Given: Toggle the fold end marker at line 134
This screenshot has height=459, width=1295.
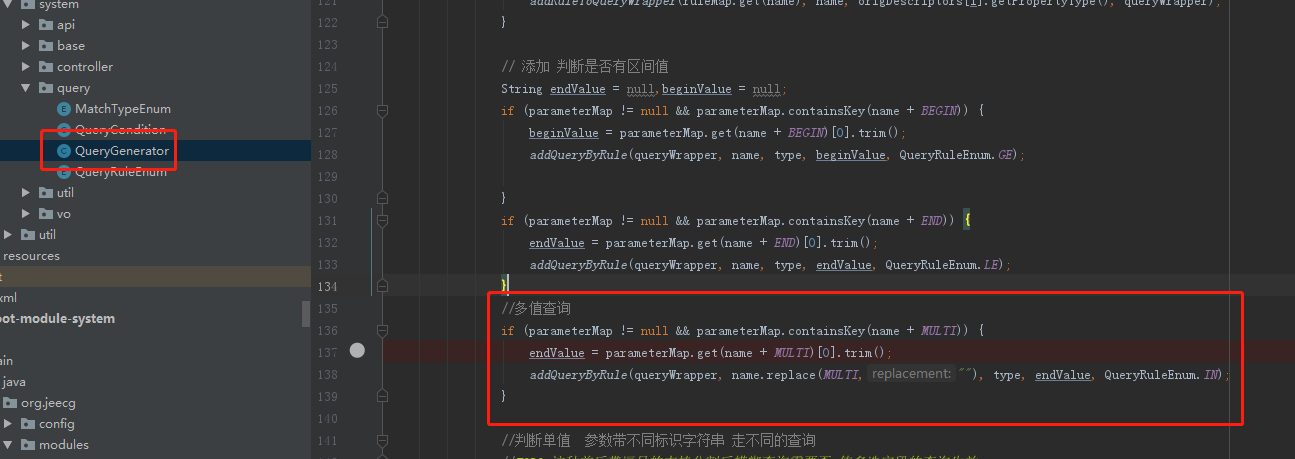Looking at the screenshot, I should [381, 286].
